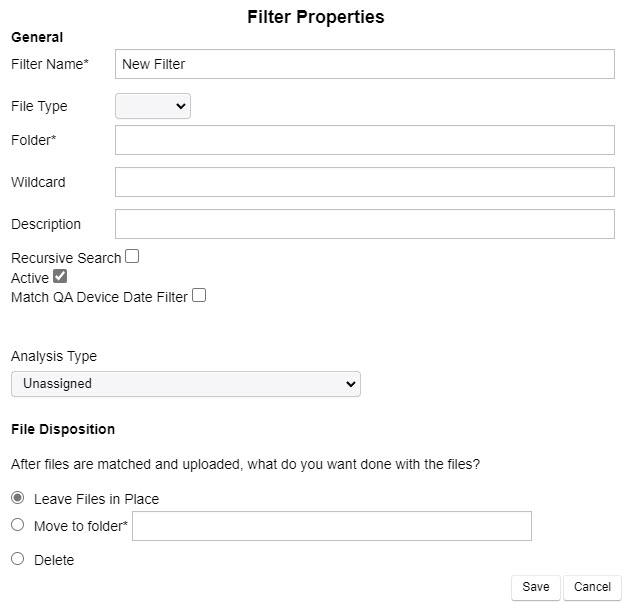Screen dimensions: 624x605
Task: Choose the Move to folder radio button
Action: (18, 525)
